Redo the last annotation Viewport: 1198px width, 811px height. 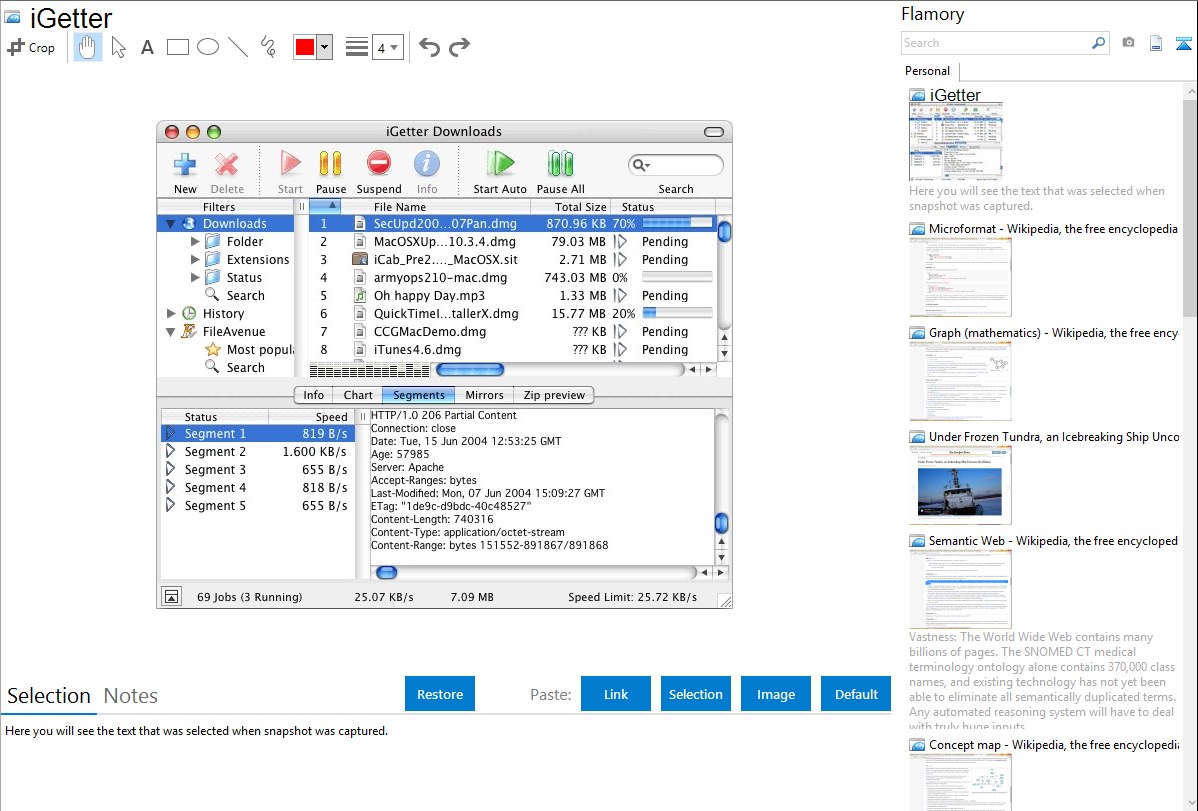[x=459, y=47]
